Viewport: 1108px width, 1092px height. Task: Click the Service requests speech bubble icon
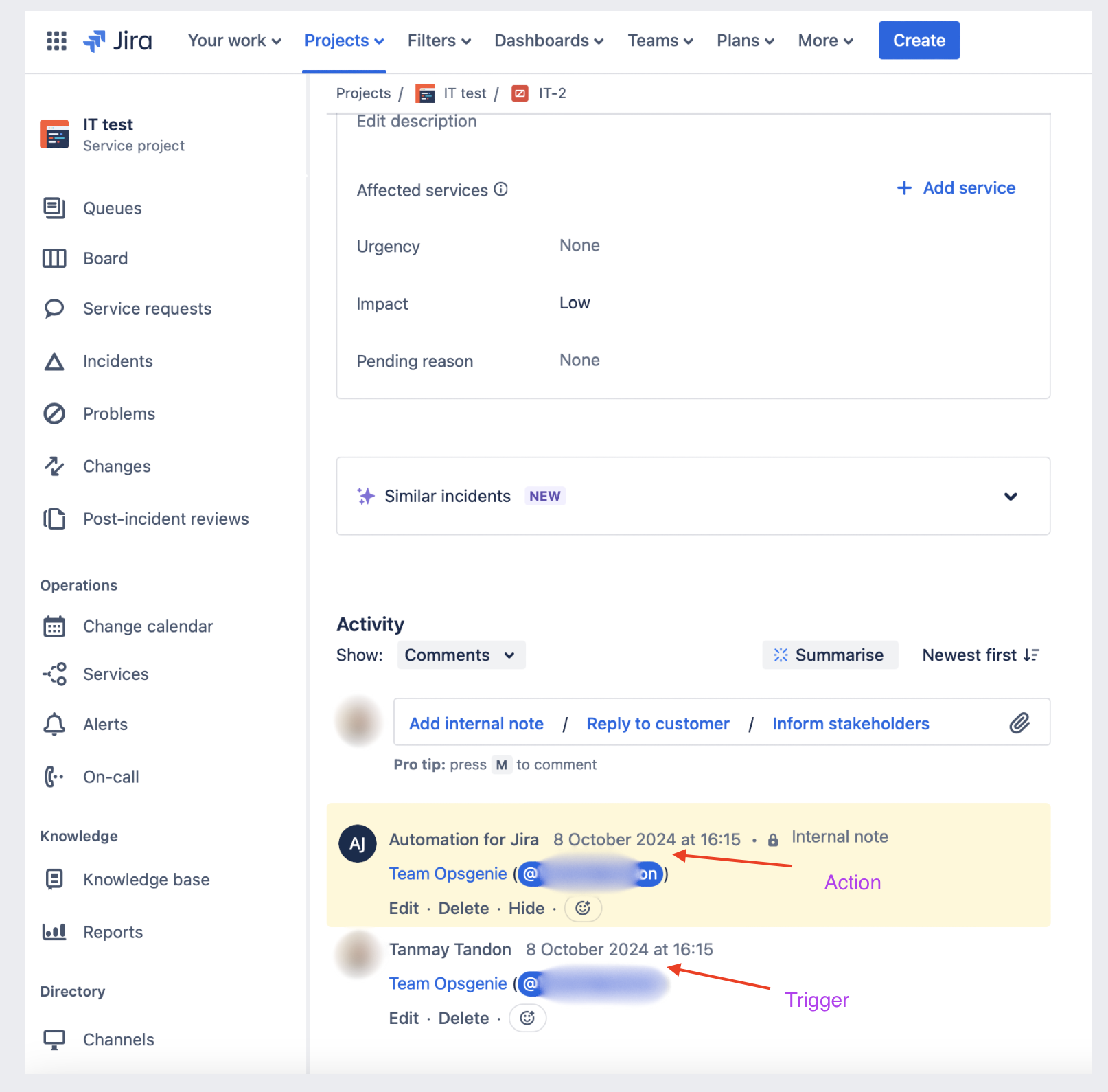click(54, 308)
